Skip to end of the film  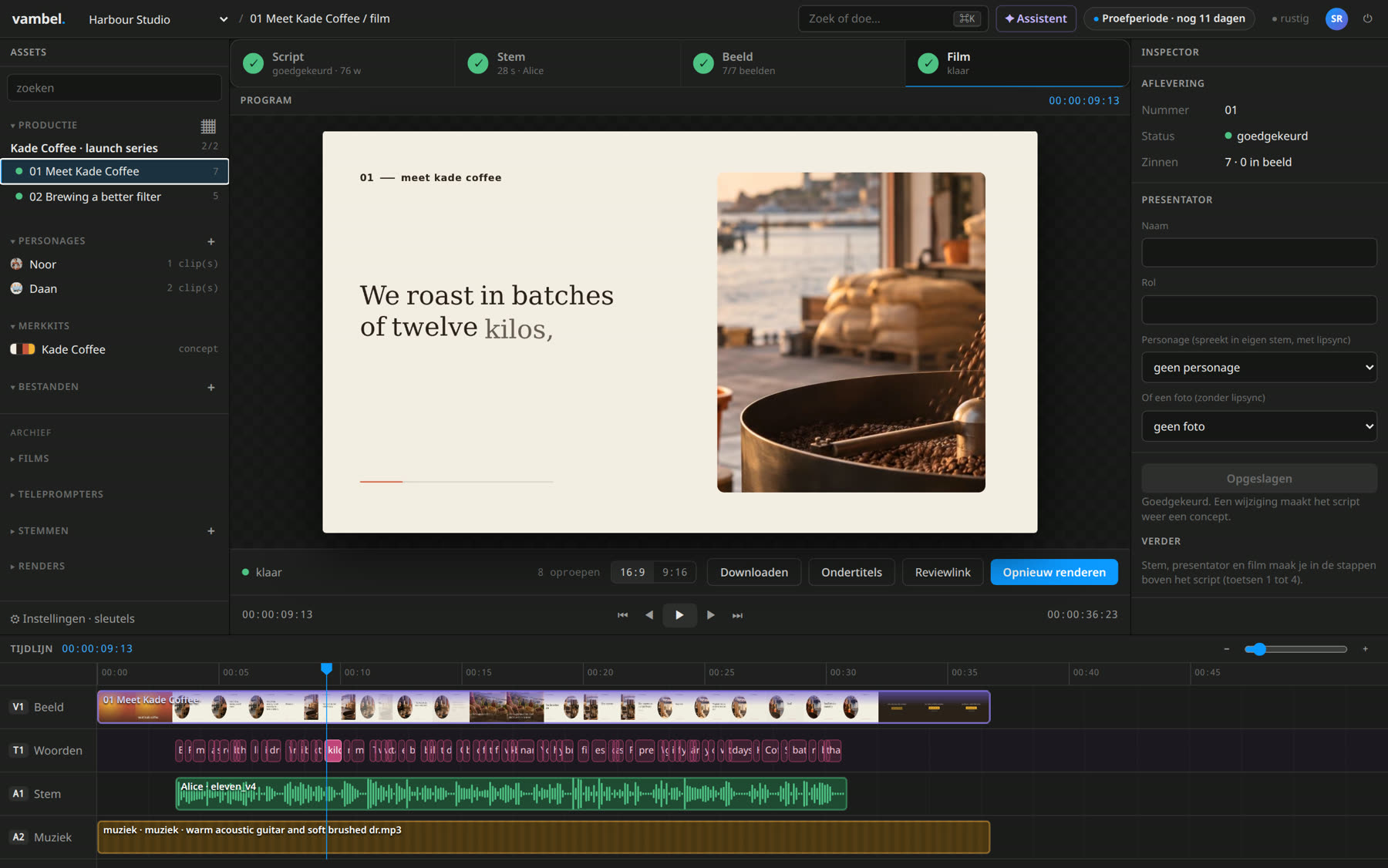pyautogui.click(x=737, y=615)
